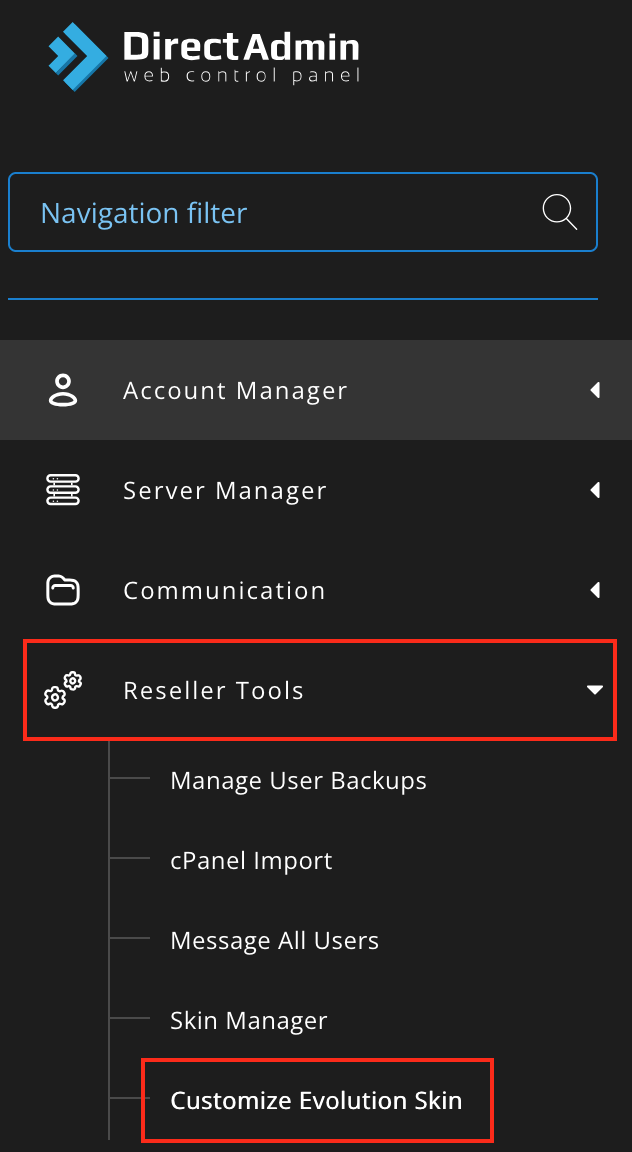Open cPanel Import
This screenshot has height=1152, width=632.
point(251,860)
